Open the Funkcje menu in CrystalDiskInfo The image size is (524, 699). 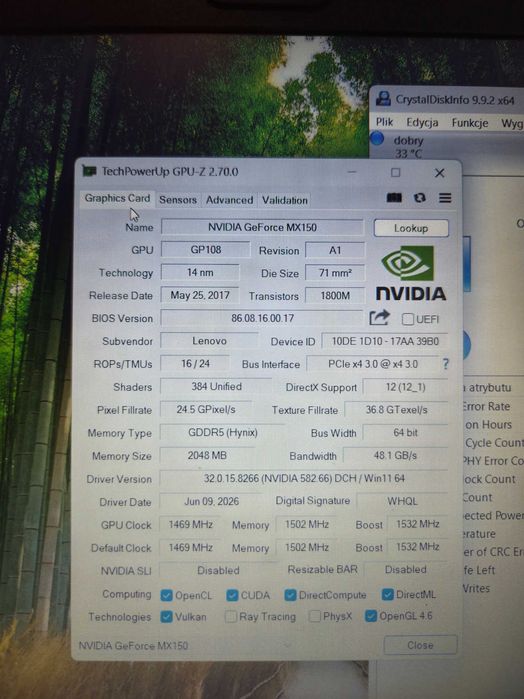470,123
